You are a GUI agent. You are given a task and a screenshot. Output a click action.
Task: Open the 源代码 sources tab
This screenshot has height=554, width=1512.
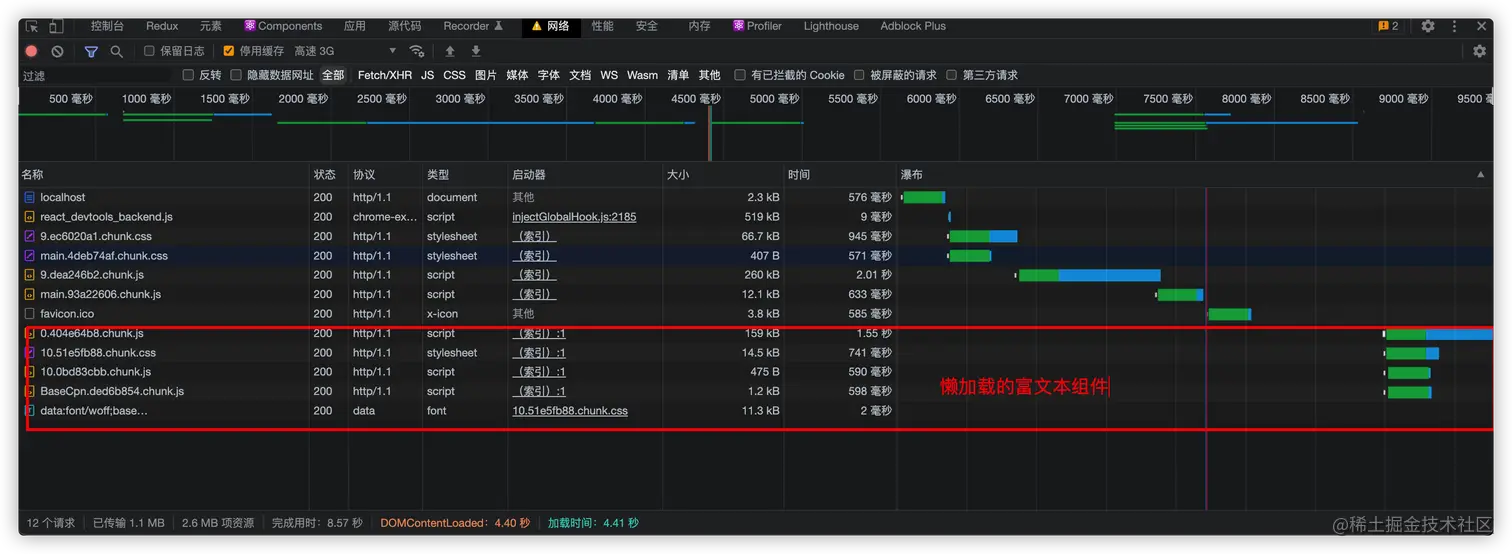pyautogui.click(x=405, y=26)
